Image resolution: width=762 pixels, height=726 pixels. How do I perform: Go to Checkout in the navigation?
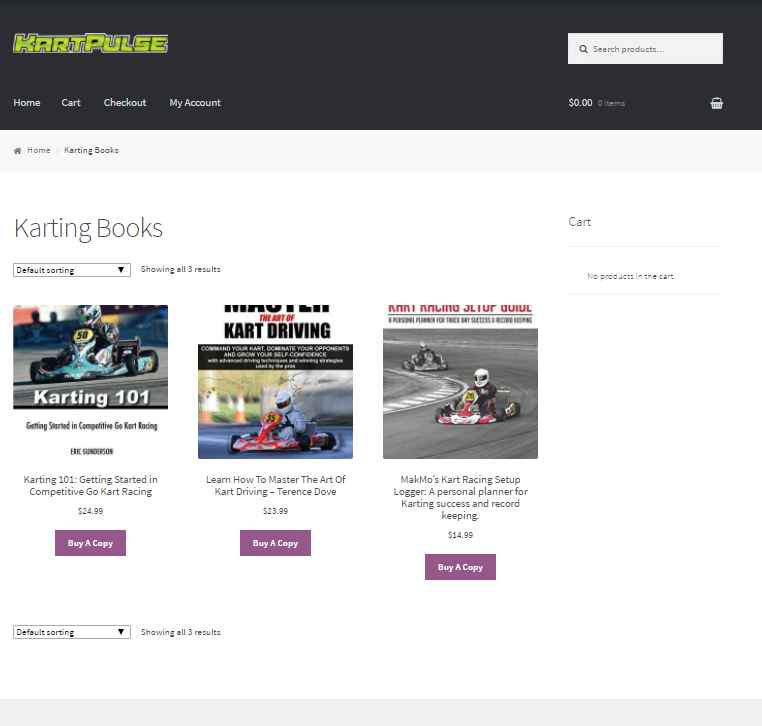(125, 103)
